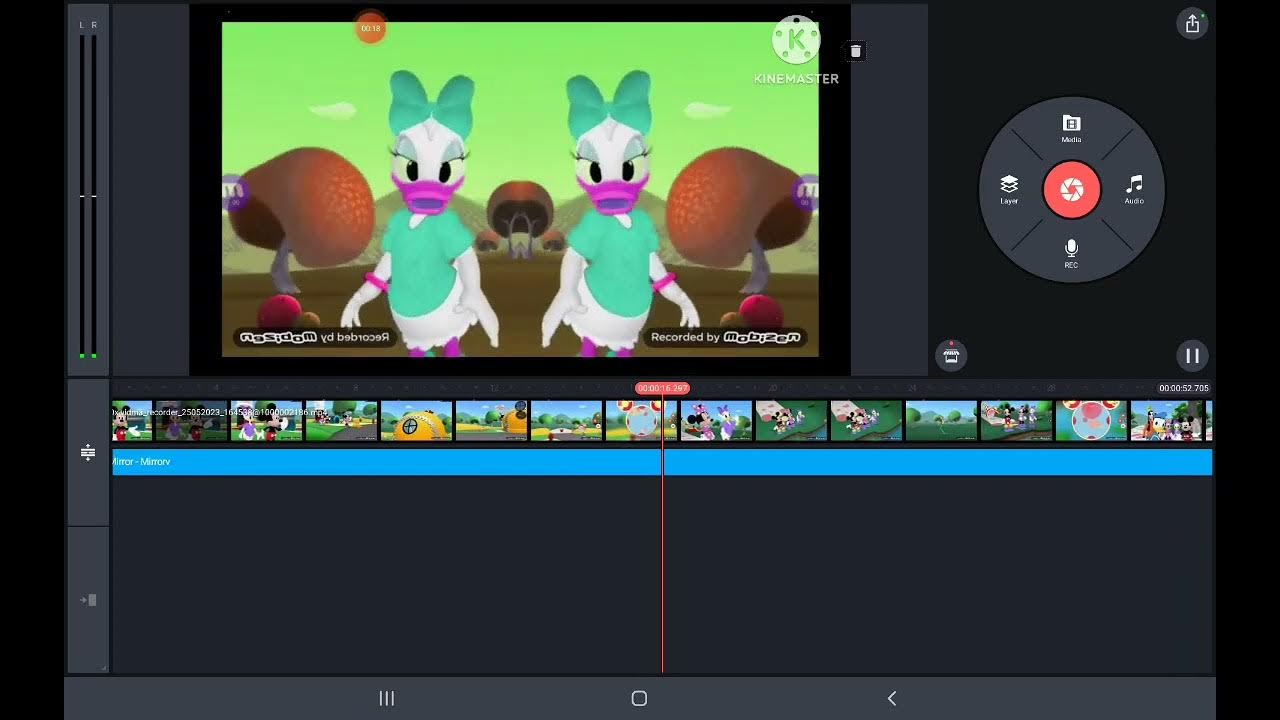The width and height of the screenshot is (1280, 720).
Task: Expand the timeline with the resize icon
Action: (88, 453)
